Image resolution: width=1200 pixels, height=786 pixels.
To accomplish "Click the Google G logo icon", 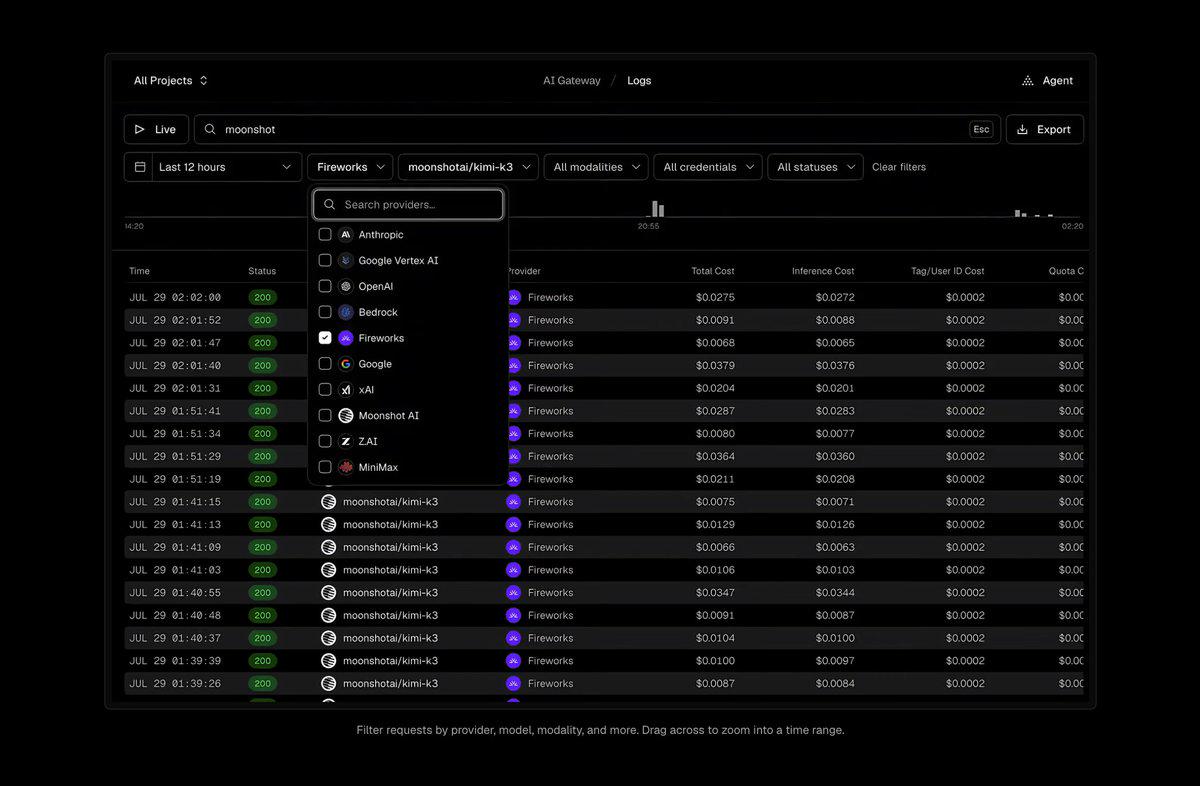I will coord(346,364).
